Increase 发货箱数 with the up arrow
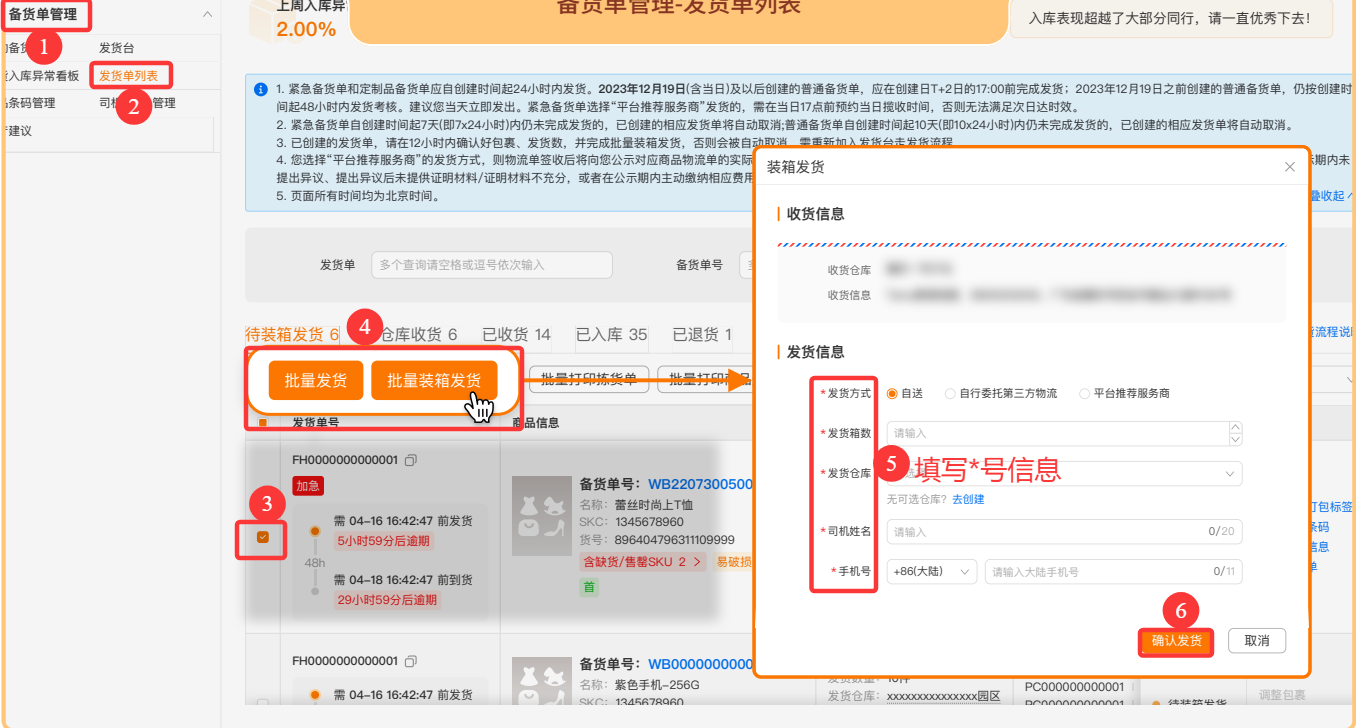 coord(1236,427)
